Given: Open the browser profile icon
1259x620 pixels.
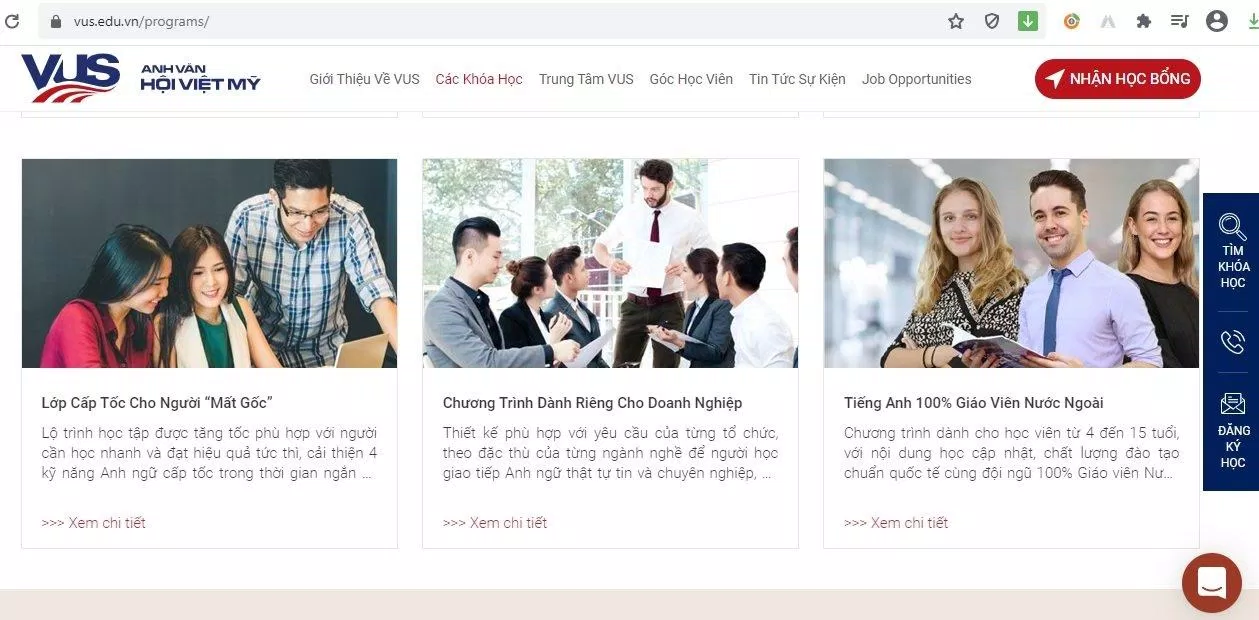Looking at the screenshot, I should click(1215, 20).
